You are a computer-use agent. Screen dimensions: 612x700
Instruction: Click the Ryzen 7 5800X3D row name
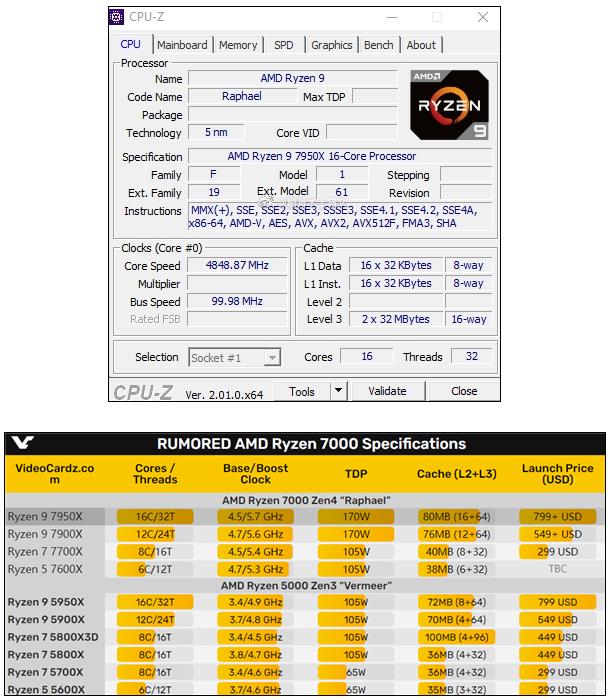click(x=53, y=637)
